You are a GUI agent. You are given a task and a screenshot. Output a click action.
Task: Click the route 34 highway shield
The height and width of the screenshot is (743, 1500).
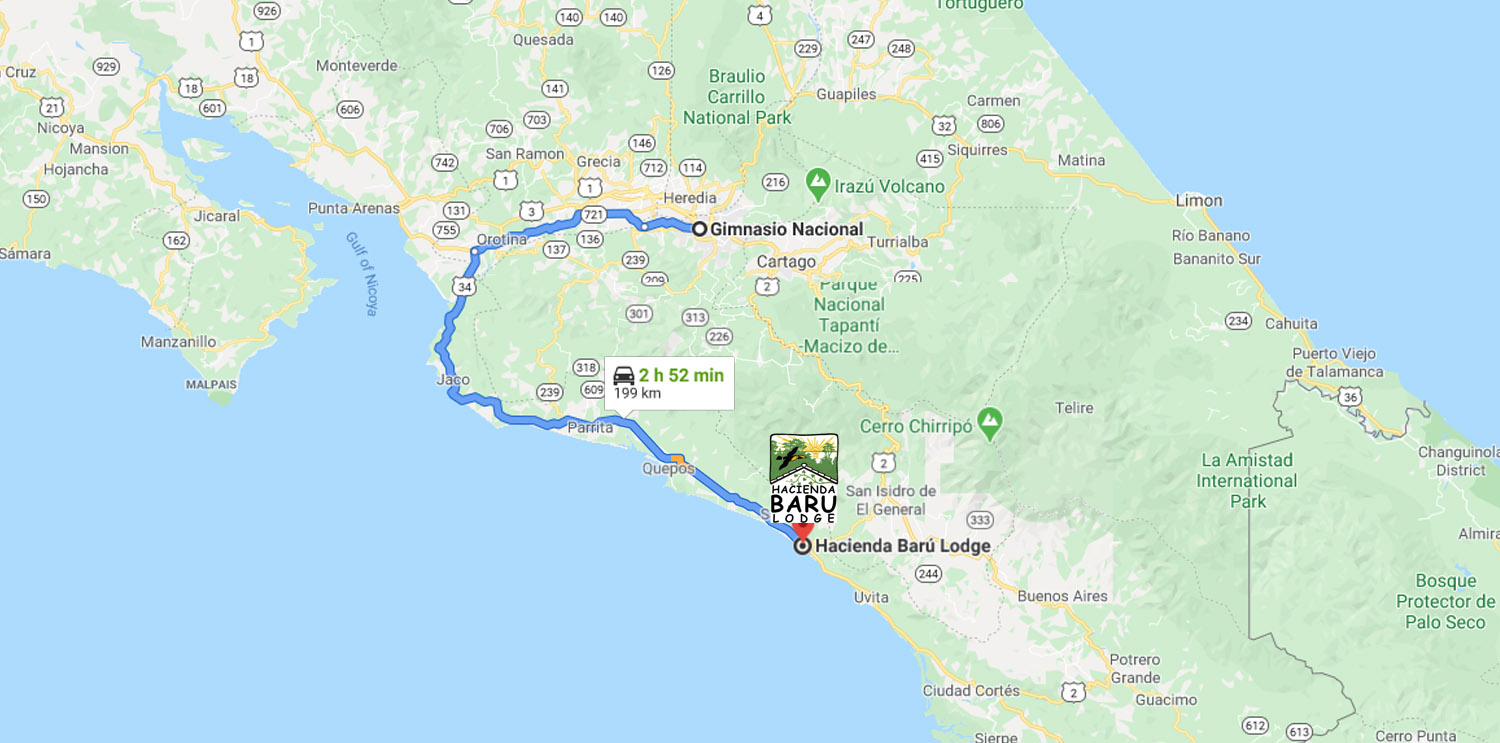(463, 287)
